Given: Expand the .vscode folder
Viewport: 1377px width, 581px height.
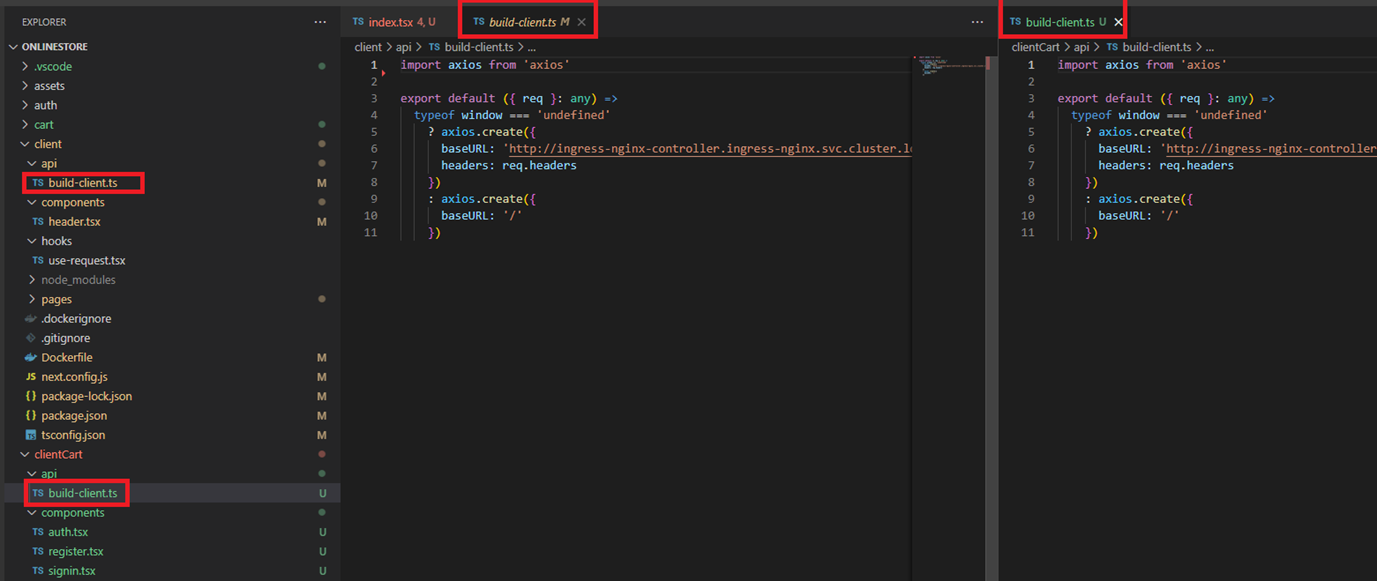Looking at the screenshot, I should click(26, 67).
